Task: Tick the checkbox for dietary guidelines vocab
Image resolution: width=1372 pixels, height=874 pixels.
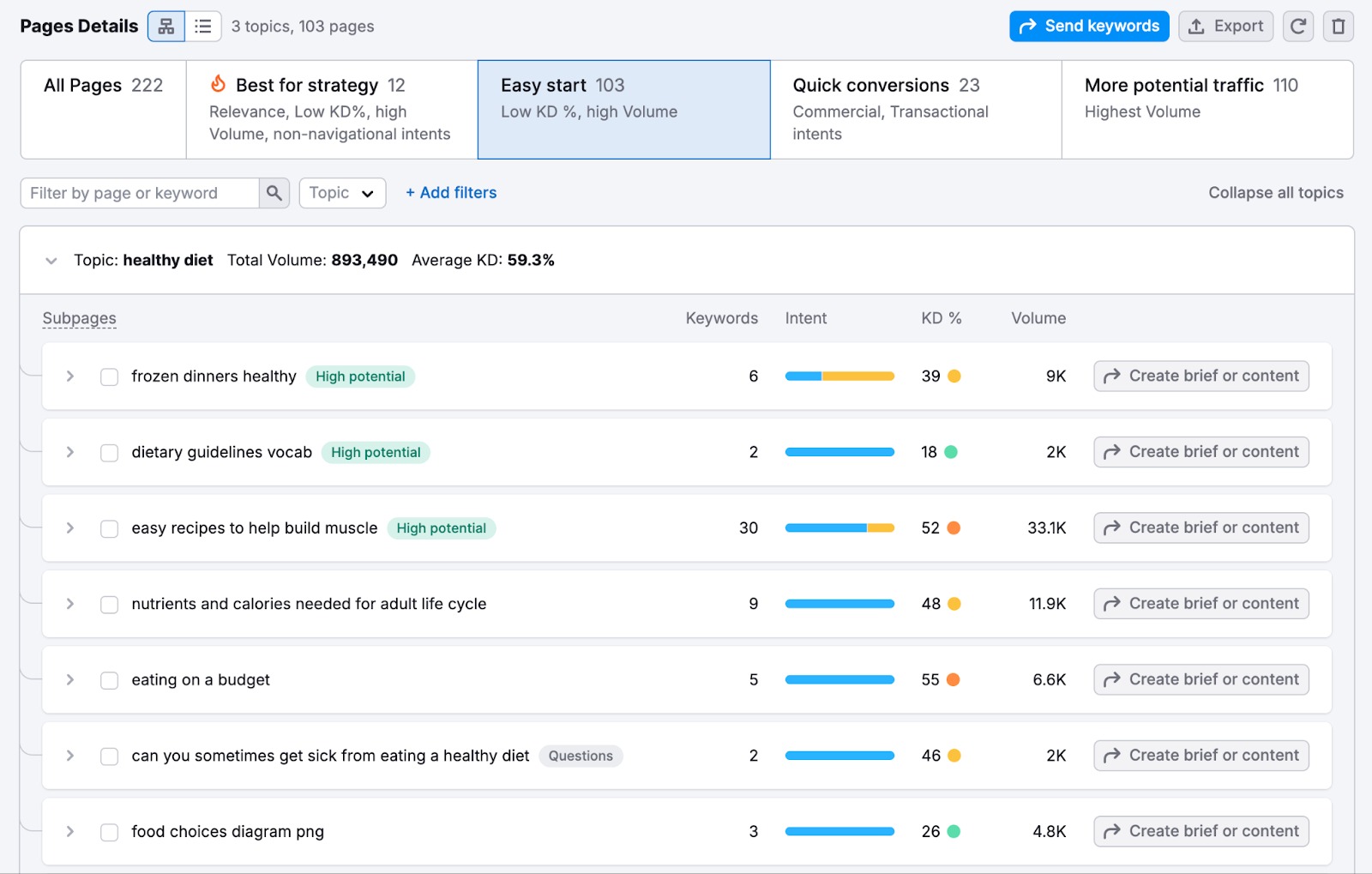Action: 109,453
